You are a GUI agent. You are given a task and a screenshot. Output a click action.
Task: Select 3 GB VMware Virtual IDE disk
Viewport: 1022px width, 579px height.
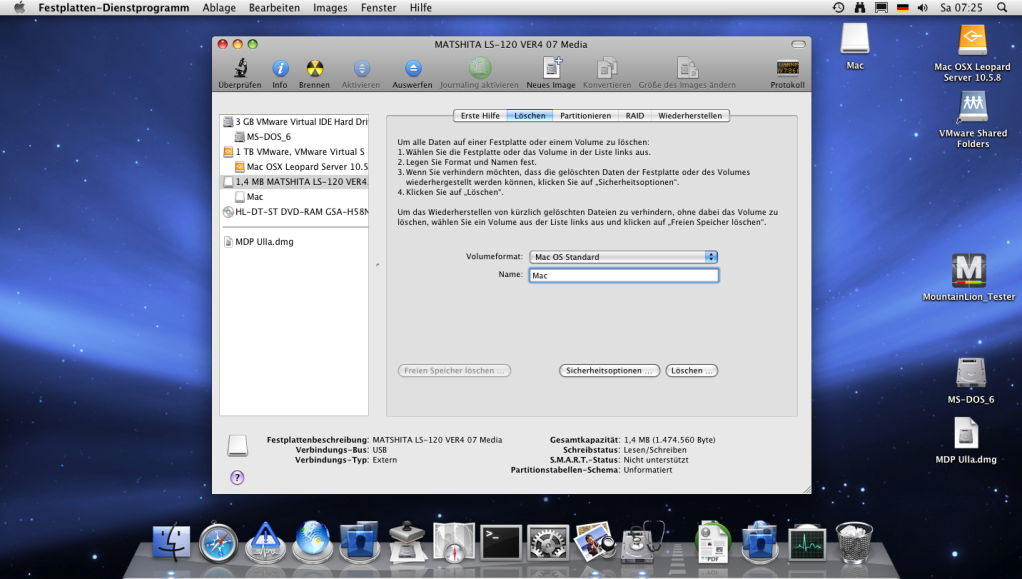pos(295,122)
